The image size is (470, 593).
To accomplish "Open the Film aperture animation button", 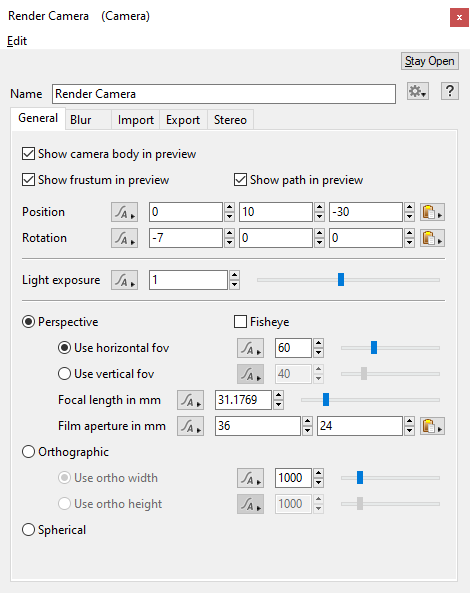I will coord(191,426).
